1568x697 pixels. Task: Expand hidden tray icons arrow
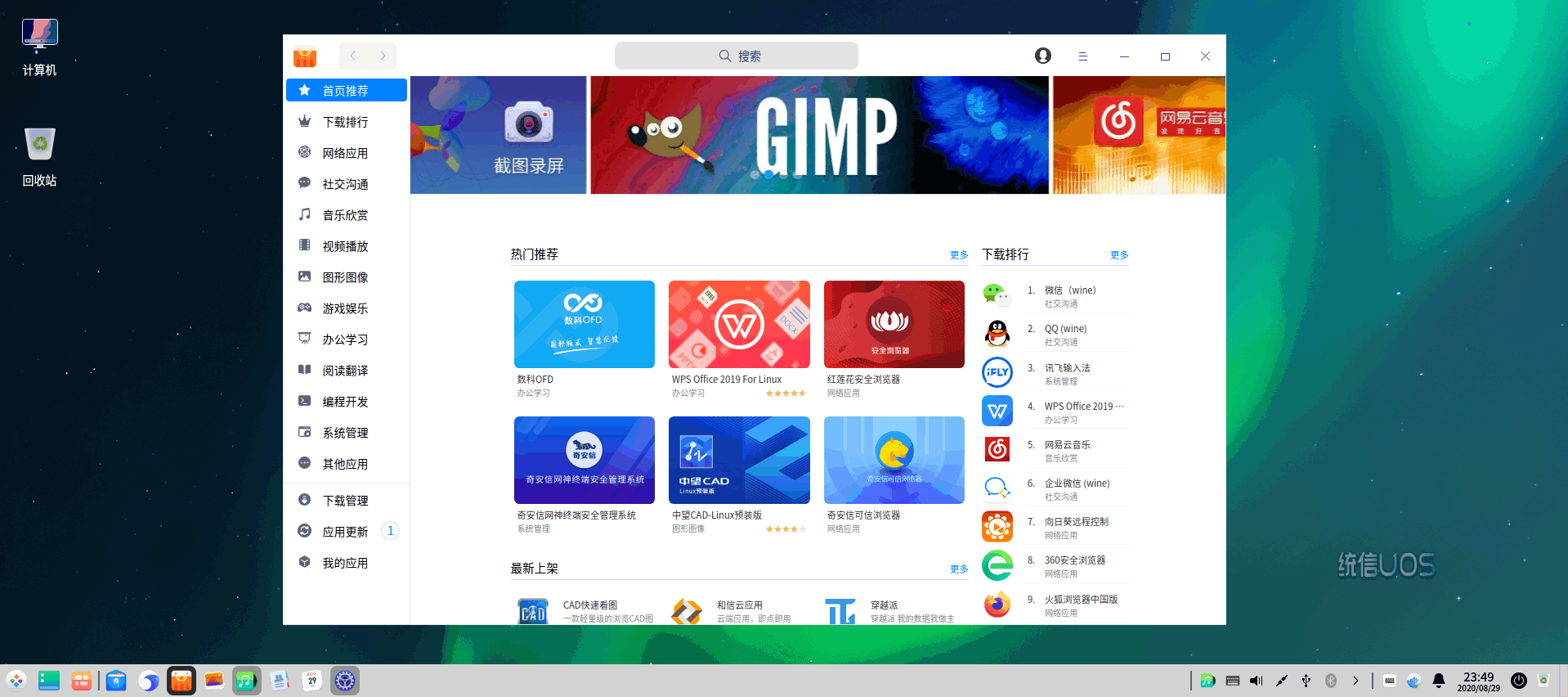click(x=1355, y=681)
